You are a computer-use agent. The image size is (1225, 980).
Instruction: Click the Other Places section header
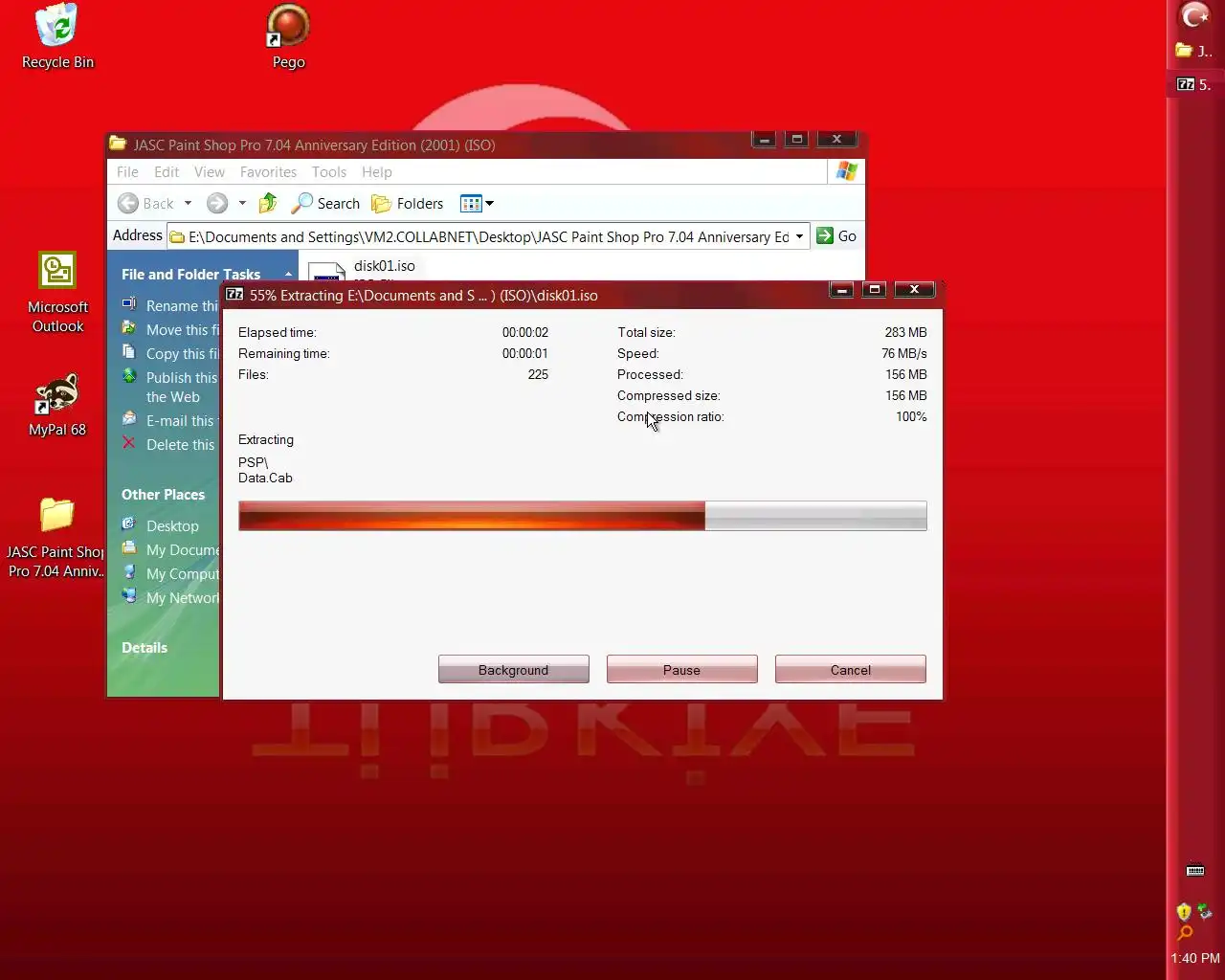click(163, 495)
